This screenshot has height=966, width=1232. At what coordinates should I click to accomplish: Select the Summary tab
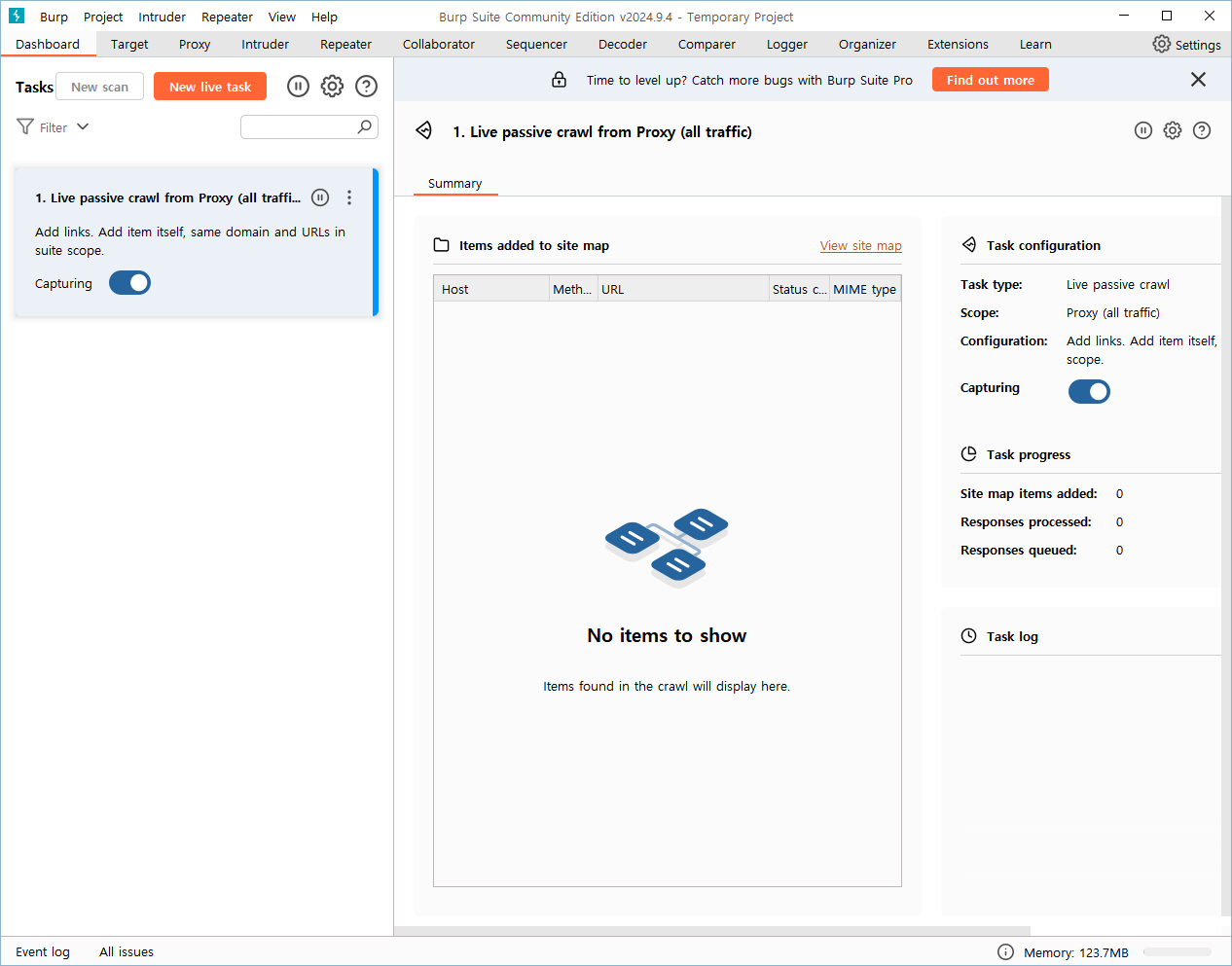[454, 183]
